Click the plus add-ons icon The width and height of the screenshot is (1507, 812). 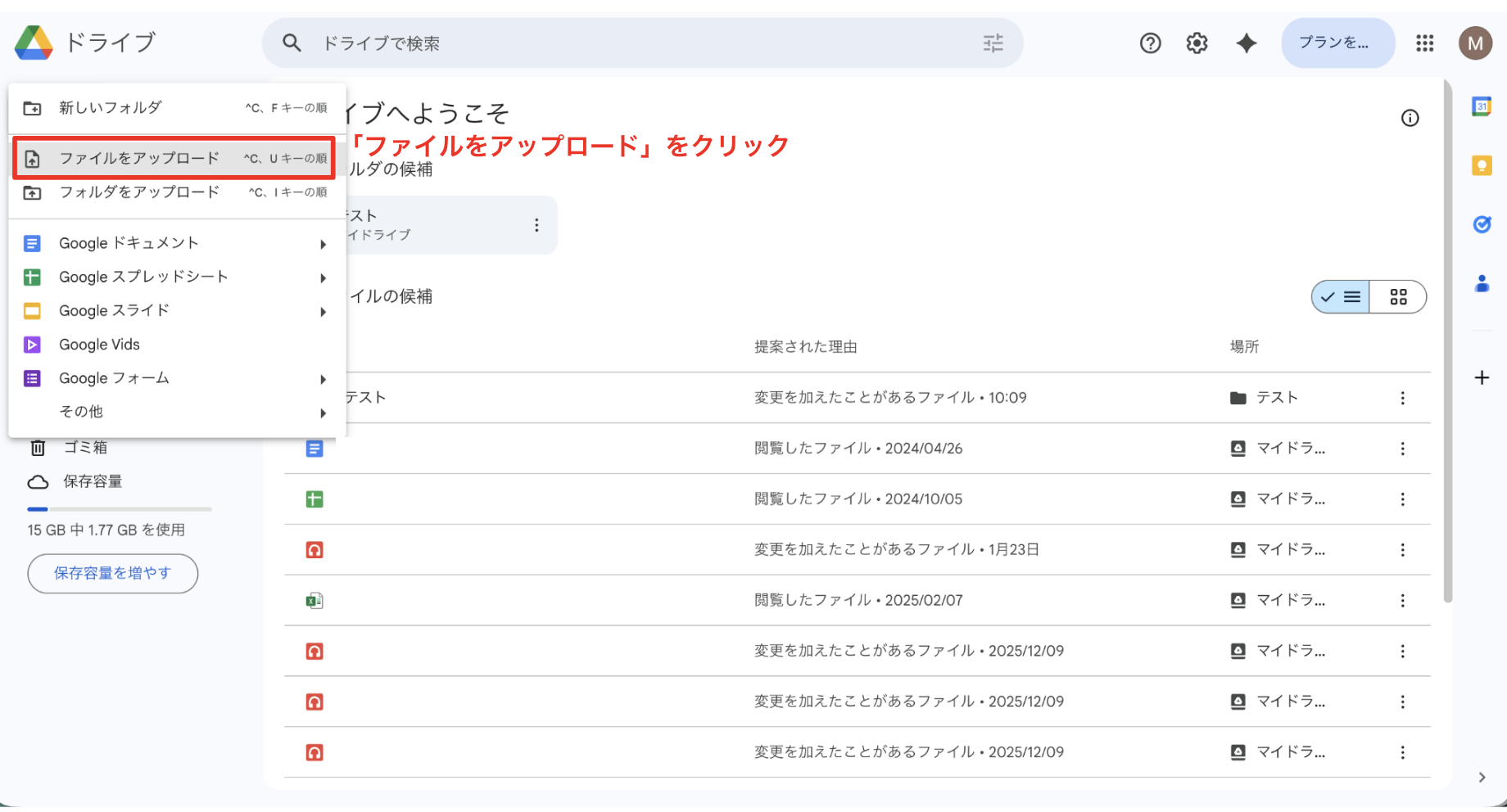[1482, 377]
